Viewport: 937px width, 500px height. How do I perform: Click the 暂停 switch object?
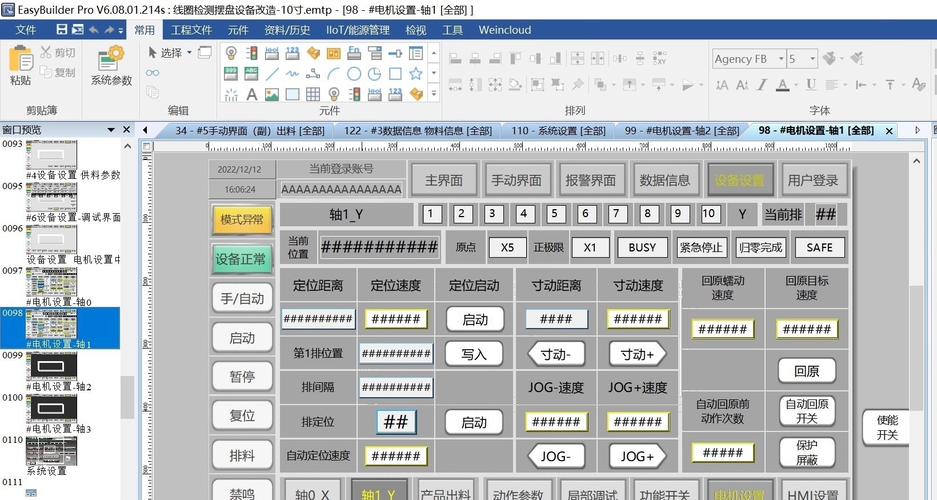242,376
